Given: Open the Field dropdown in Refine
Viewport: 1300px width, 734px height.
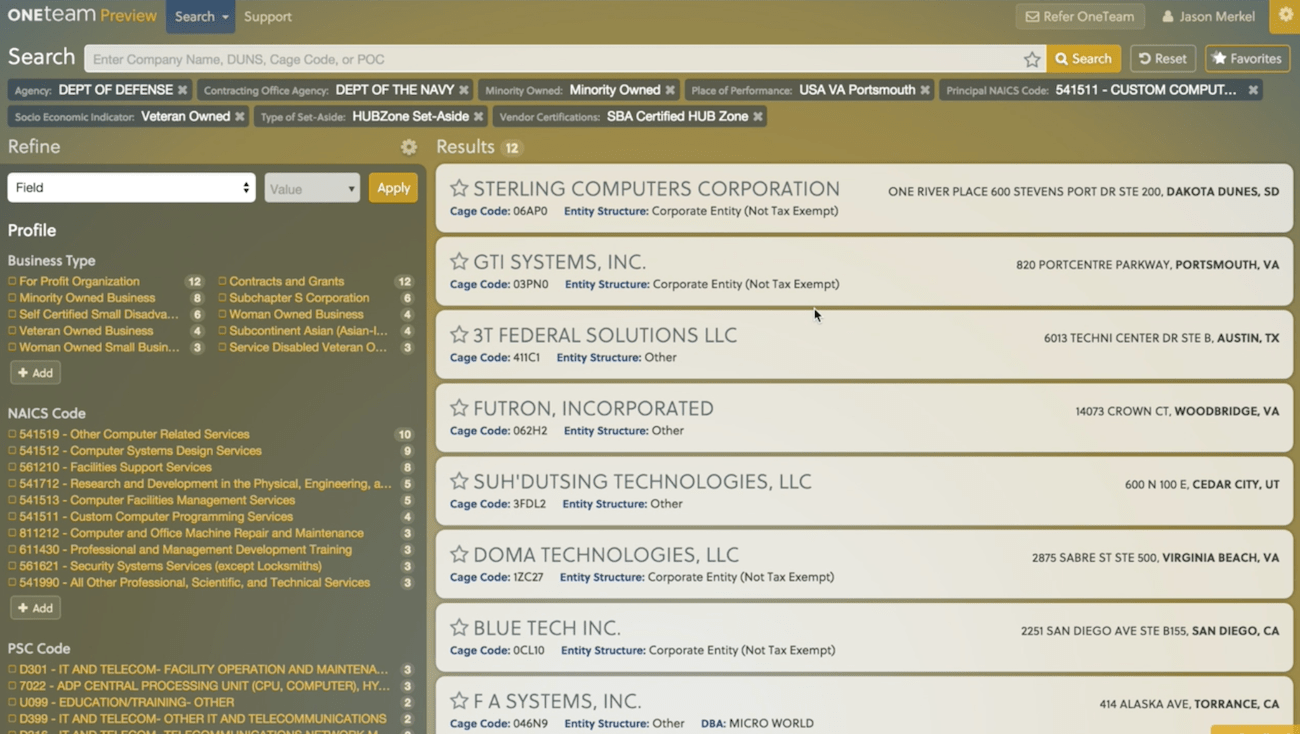Looking at the screenshot, I should click(x=131, y=188).
